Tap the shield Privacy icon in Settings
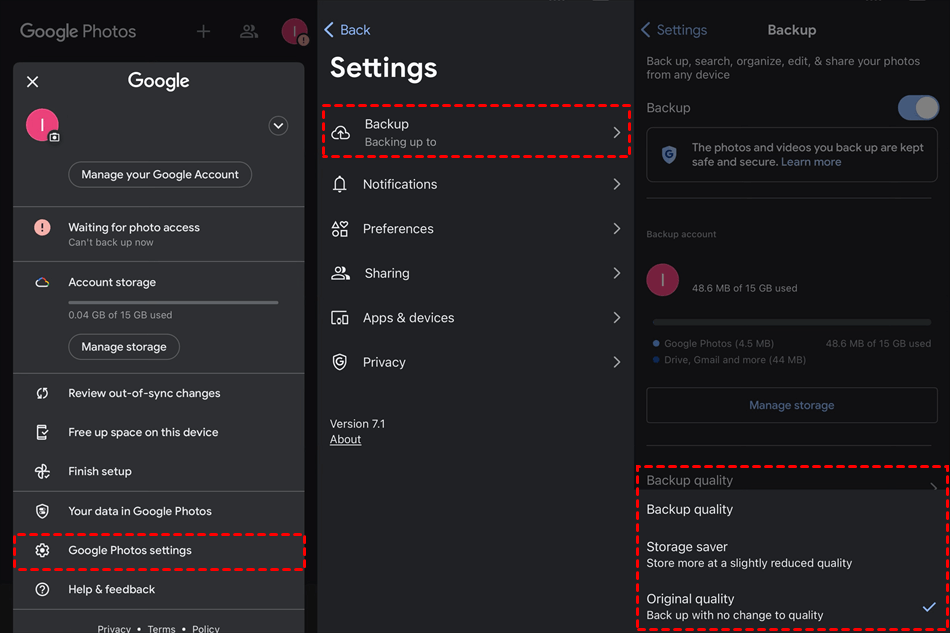 (340, 362)
